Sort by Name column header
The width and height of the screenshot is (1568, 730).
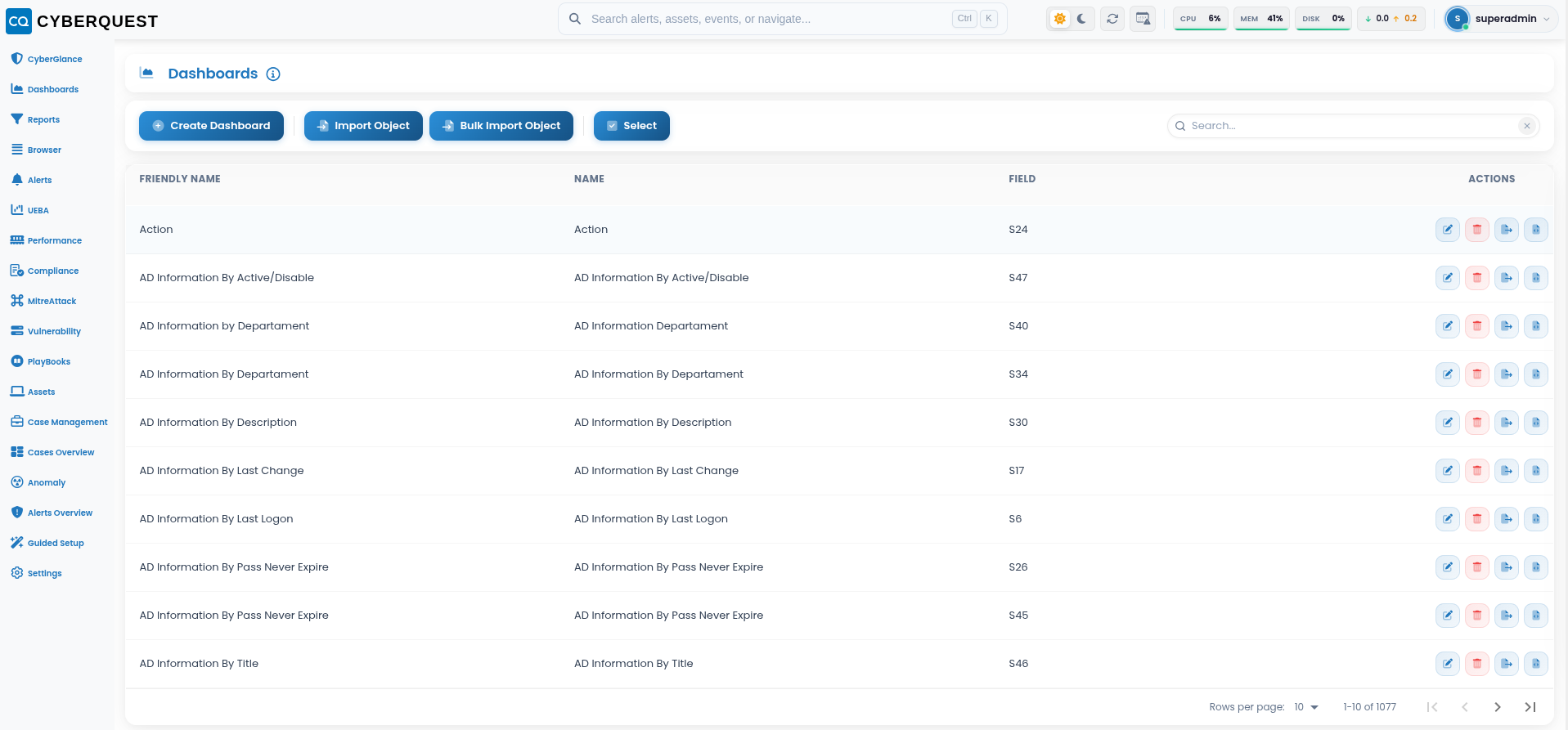[589, 179]
